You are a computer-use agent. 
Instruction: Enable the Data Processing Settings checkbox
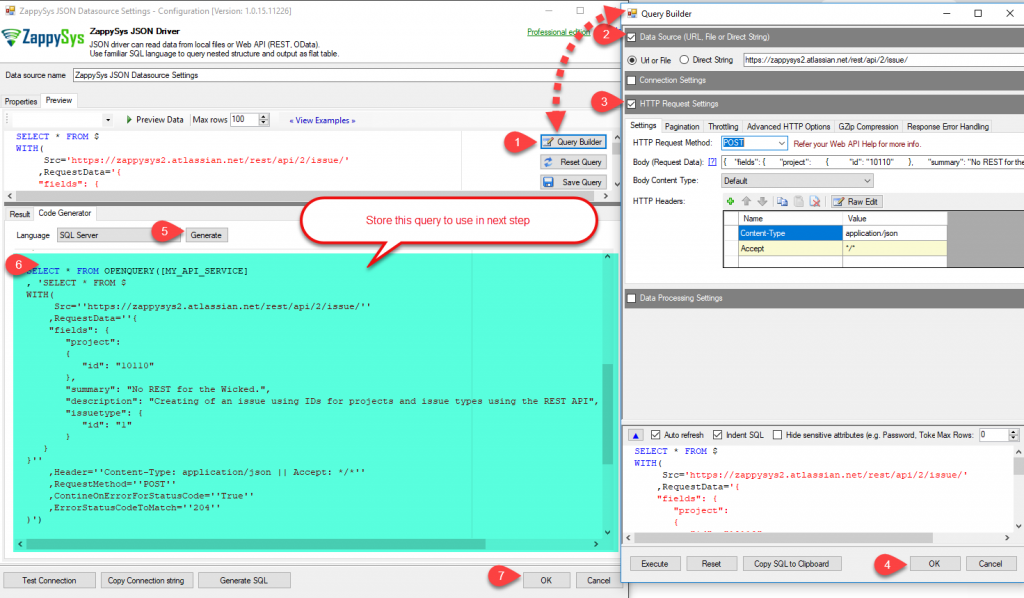point(631,298)
